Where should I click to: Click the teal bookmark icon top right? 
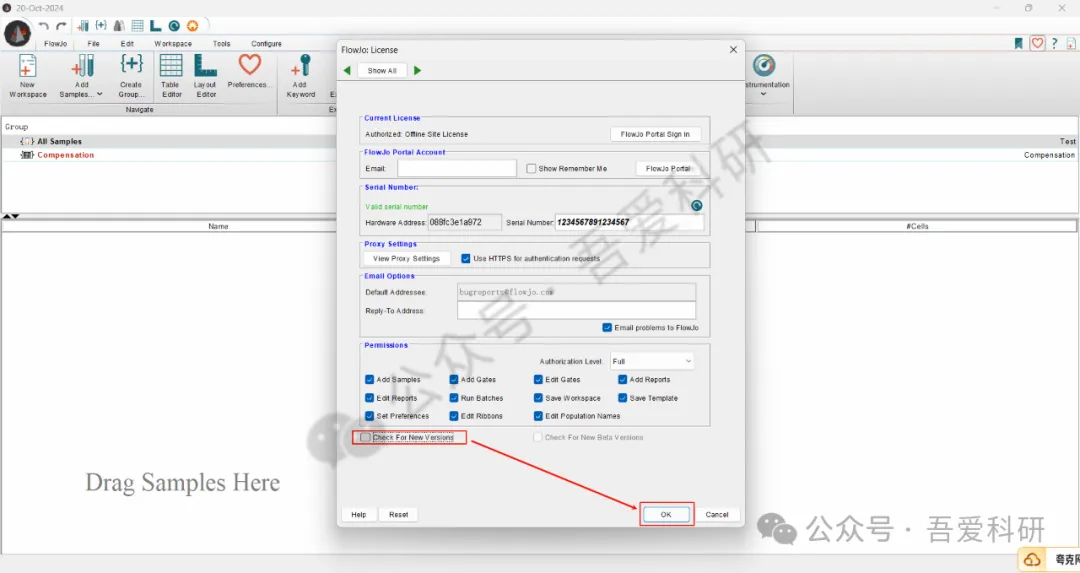pos(1018,43)
